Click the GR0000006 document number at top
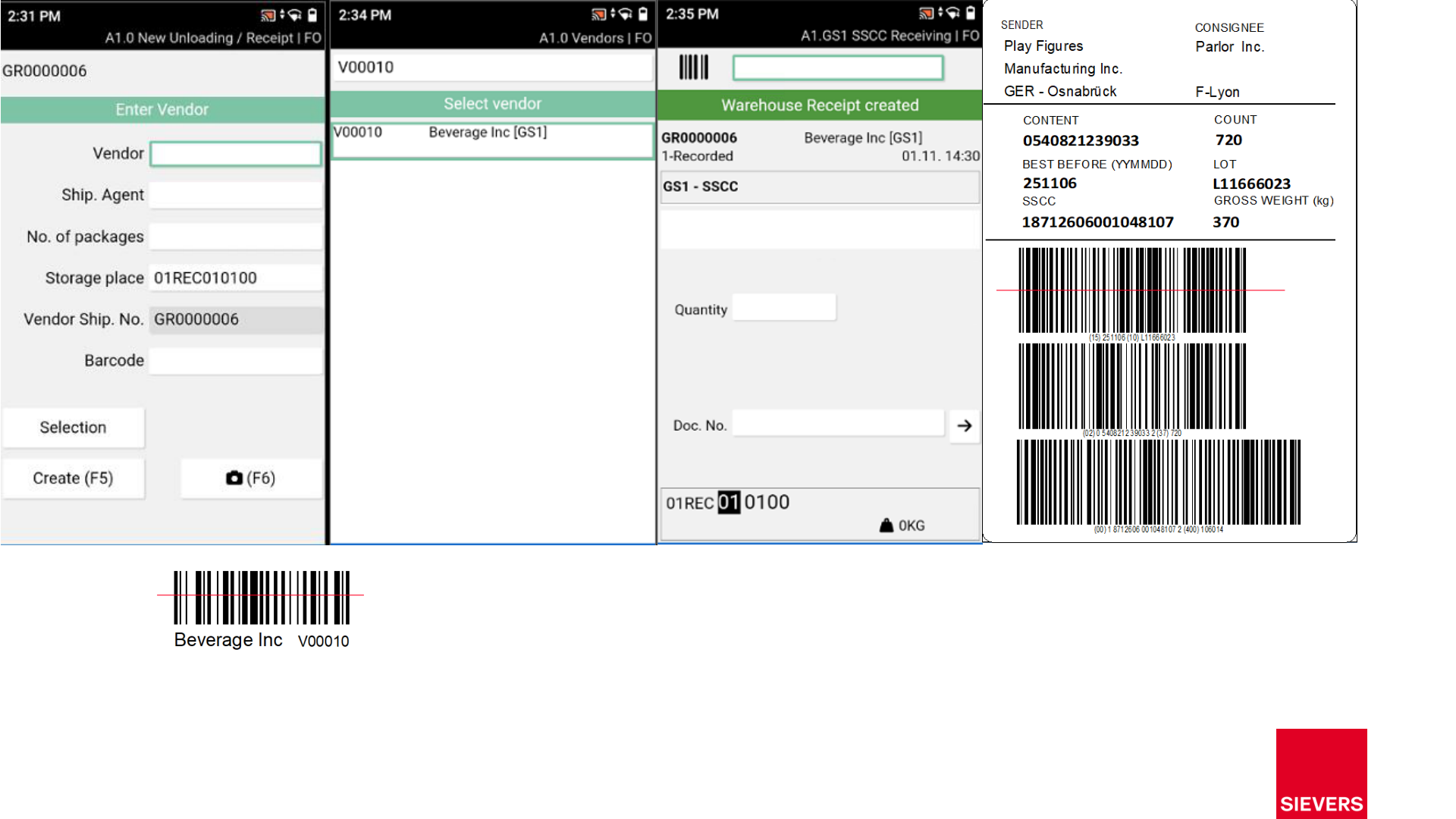 [x=45, y=71]
